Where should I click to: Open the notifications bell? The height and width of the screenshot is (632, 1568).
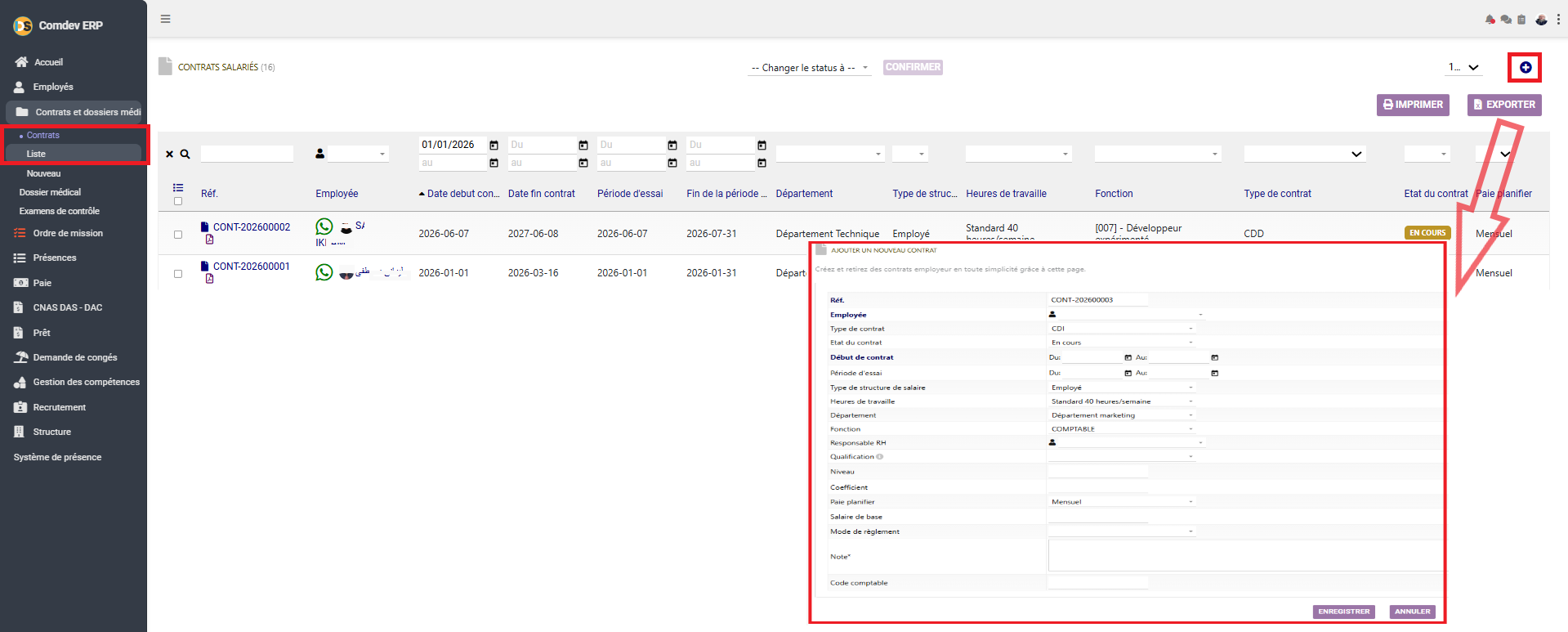pyautogui.click(x=1490, y=20)
